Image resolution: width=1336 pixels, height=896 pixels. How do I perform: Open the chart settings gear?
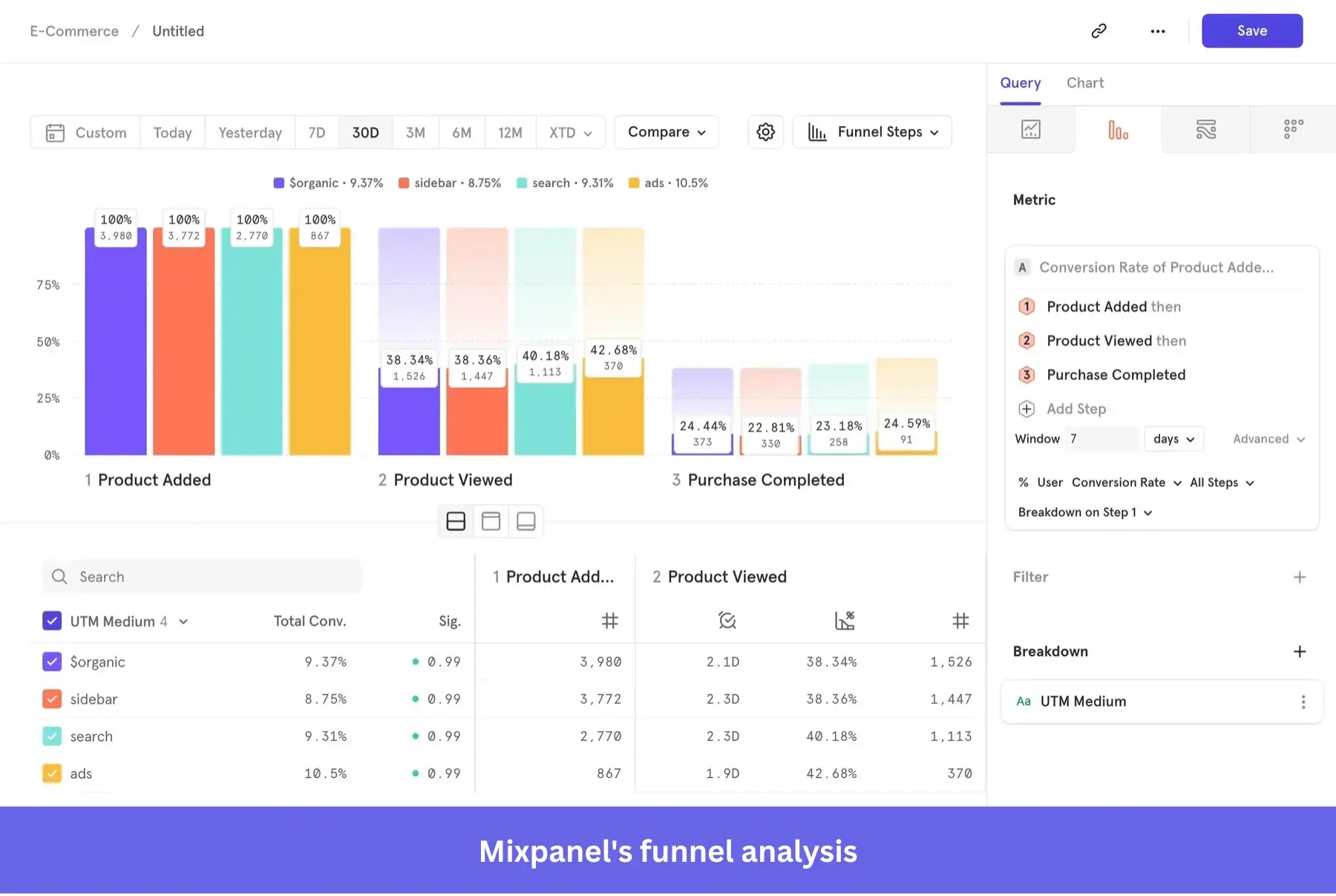click(765, 131)
